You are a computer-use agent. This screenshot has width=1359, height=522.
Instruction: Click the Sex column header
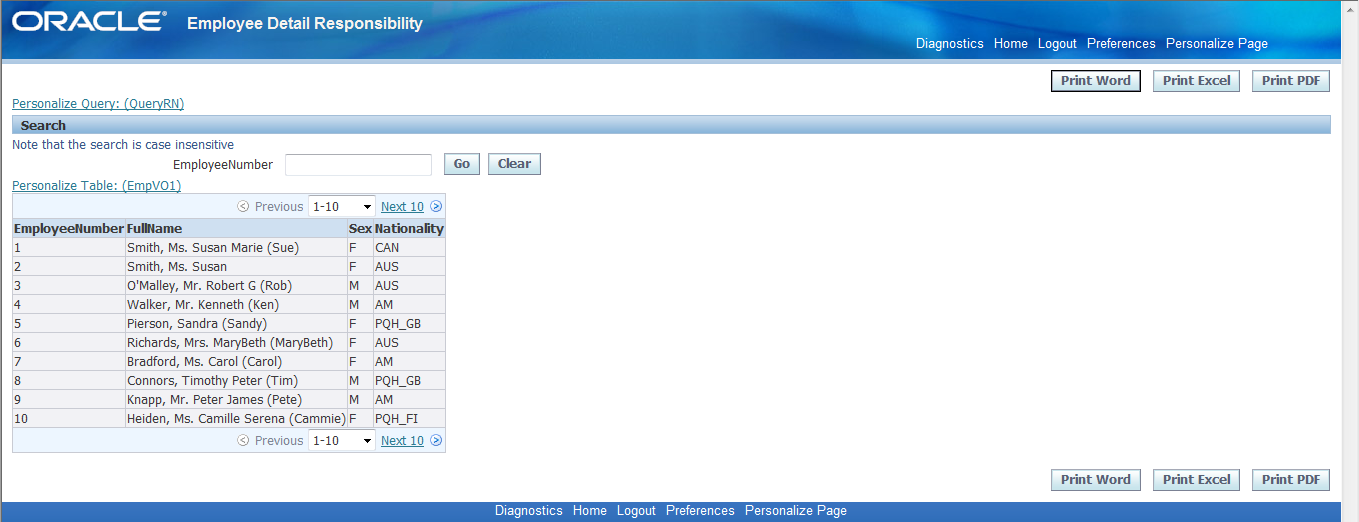tap(360, 229)
